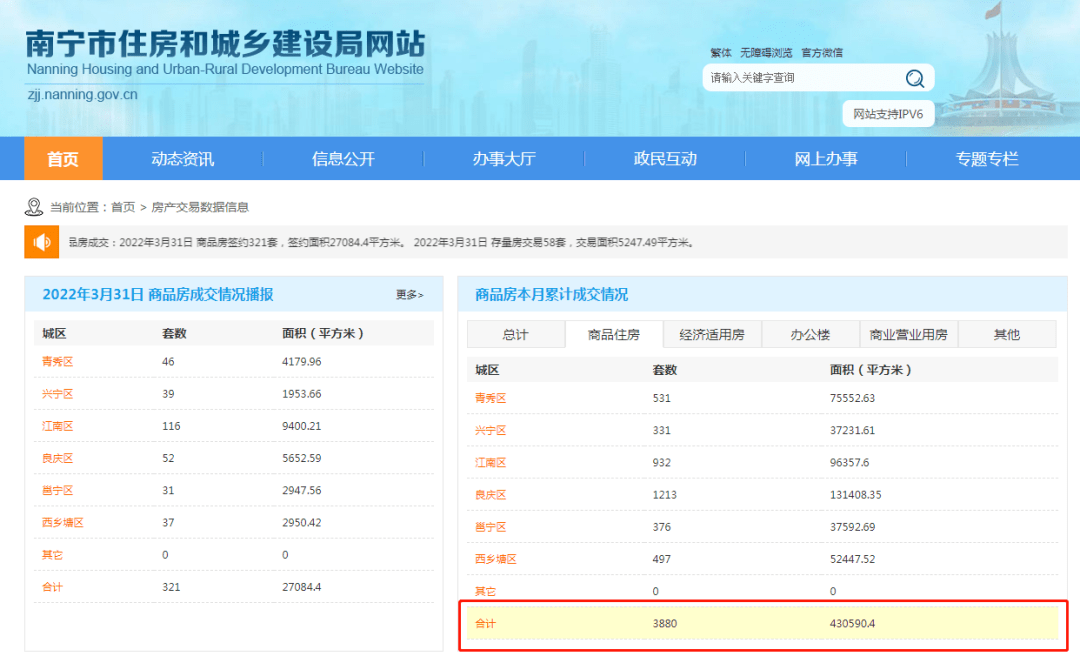1080x663 pixels.
Task: Click the 116 units value for 江南区
Action: tap(171, 426)
